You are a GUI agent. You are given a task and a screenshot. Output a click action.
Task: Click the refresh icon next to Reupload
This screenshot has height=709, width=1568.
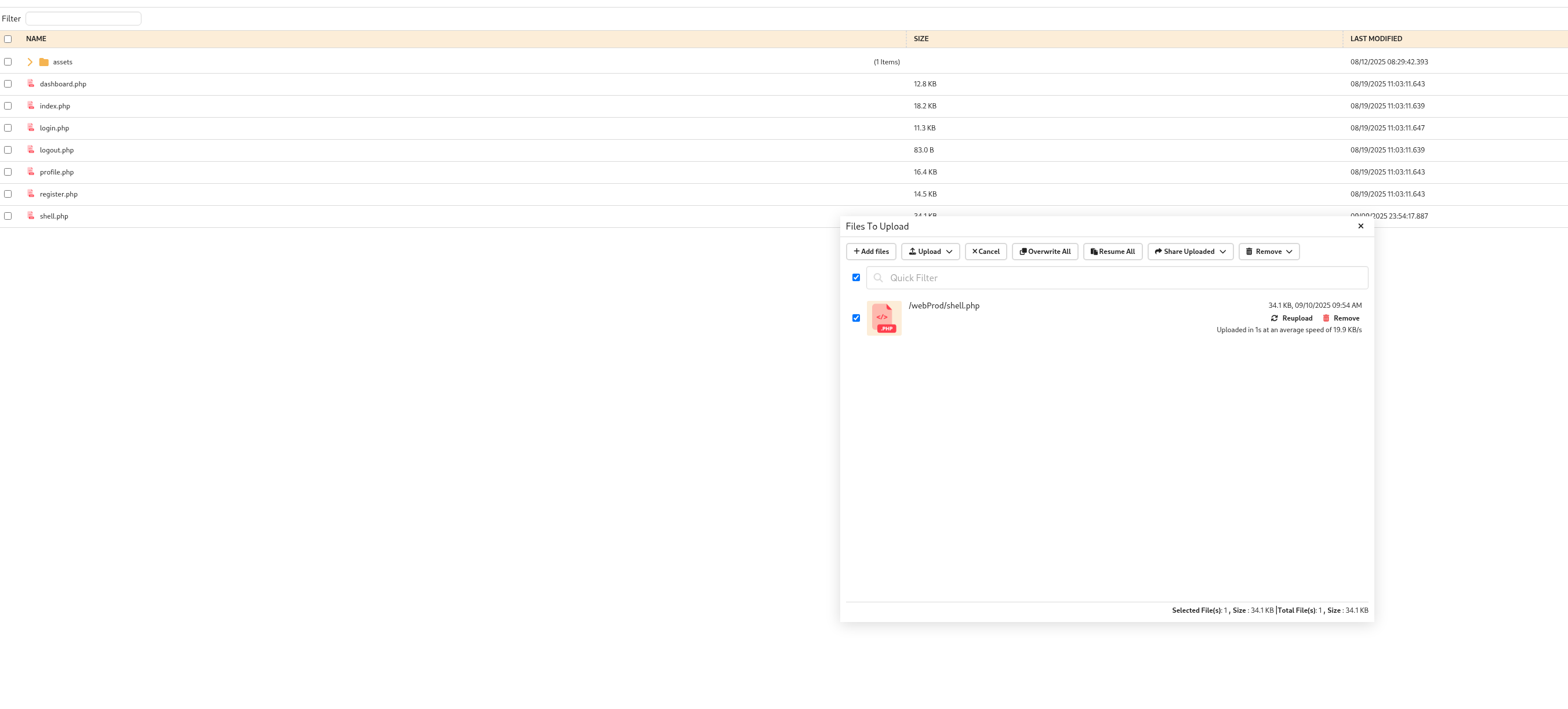[x=1275, y=318]
